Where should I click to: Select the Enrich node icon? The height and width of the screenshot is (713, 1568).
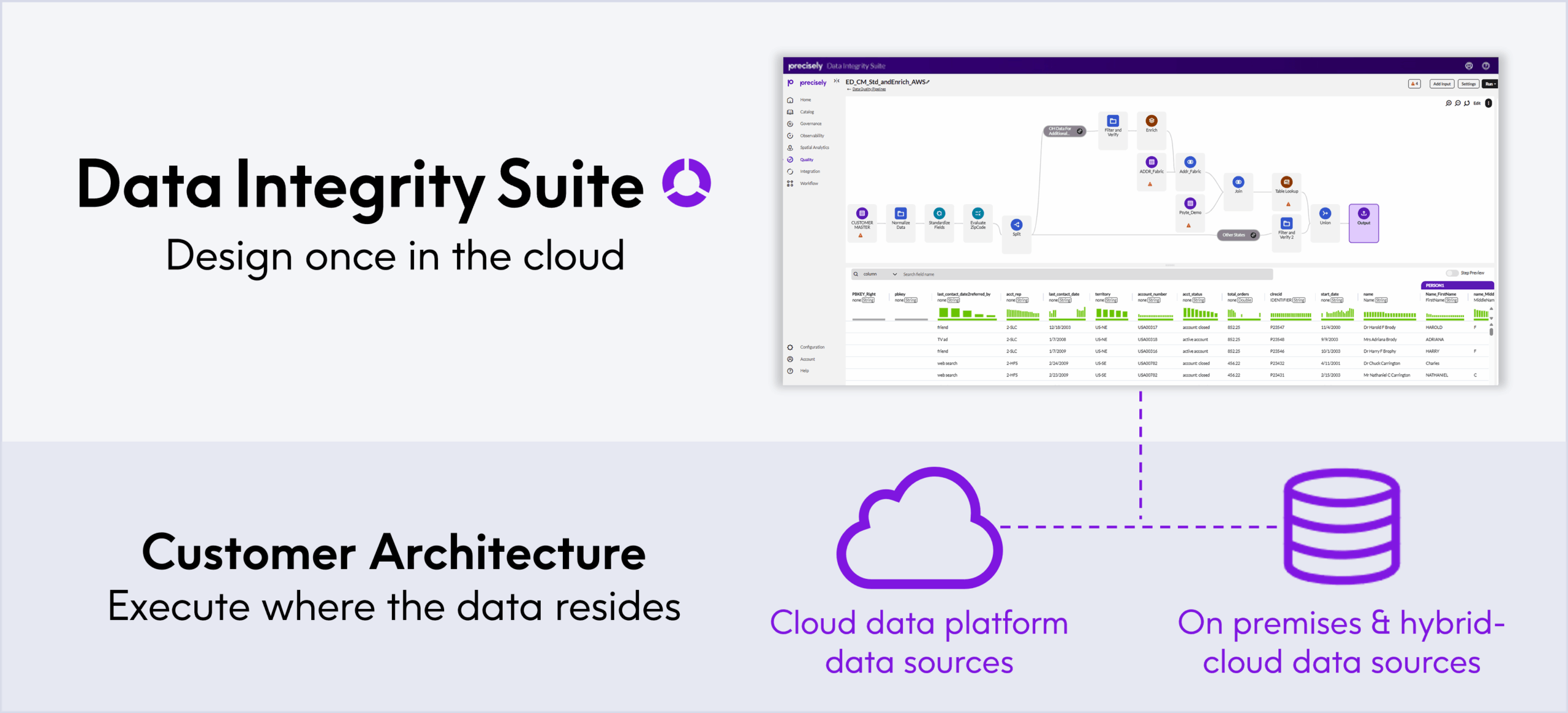1151,121
